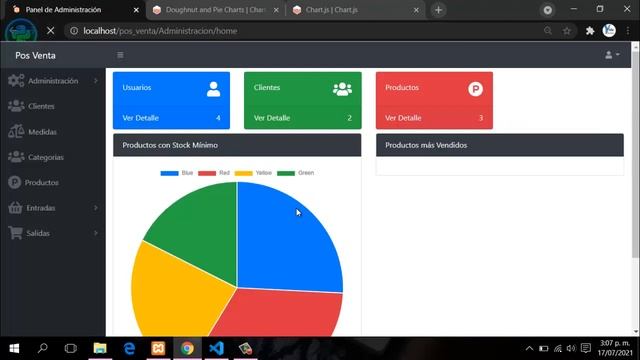This screenshot has height=360, width=640.
Task: Open Ver Detalle on the Clientes card
Action: point(272,118)
